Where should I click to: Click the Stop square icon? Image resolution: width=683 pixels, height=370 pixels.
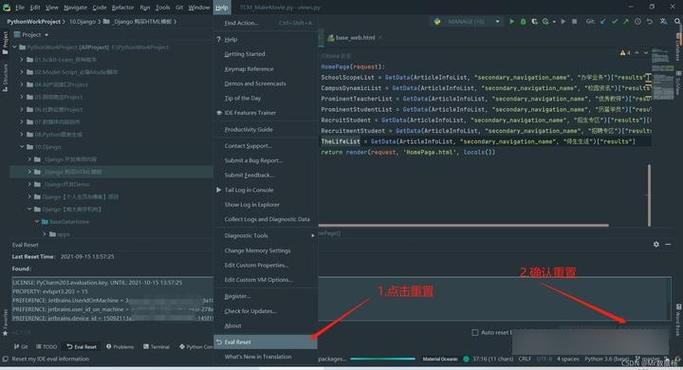pyautogui.click(x=575, y=21)
